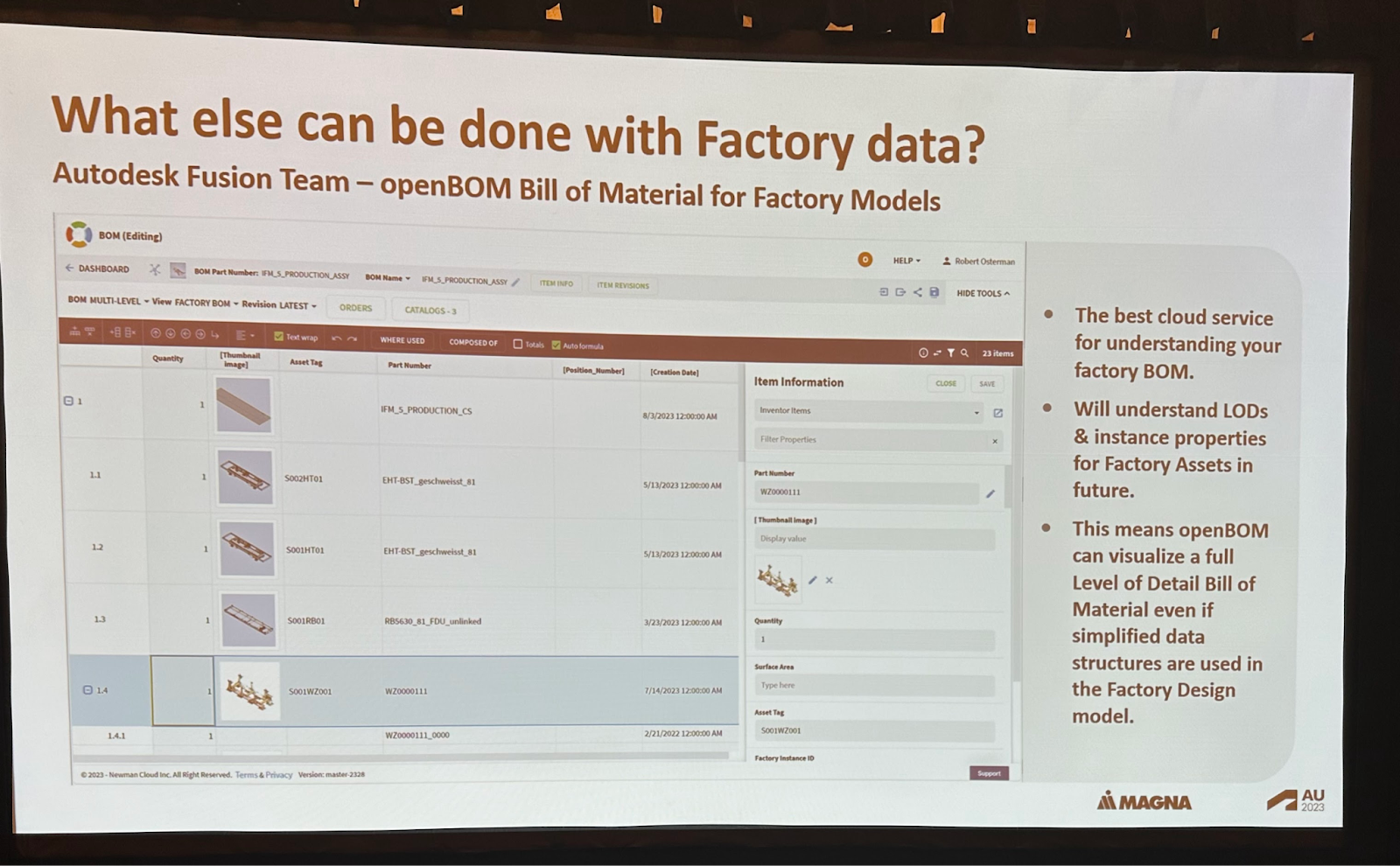1400x866 pixels.
Task: Open the Privacy link in footer
Action: [x=279, y=774]
